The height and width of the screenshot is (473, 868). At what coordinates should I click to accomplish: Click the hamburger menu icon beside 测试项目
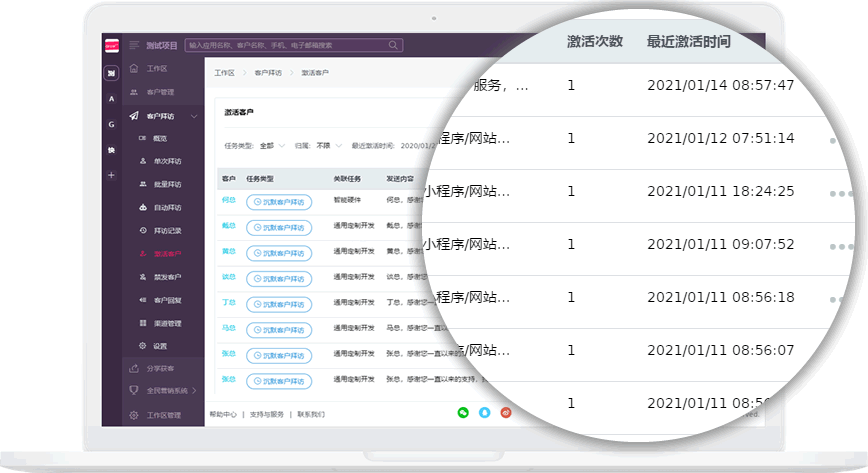[x=134, y=45]
